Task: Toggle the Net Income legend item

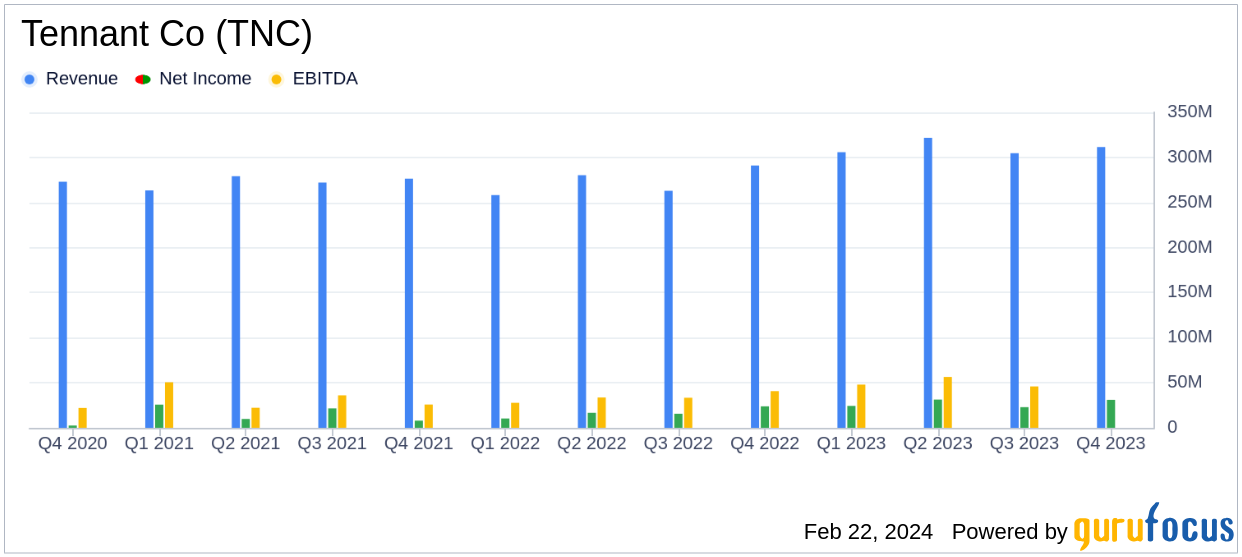Action: [193, 79]
